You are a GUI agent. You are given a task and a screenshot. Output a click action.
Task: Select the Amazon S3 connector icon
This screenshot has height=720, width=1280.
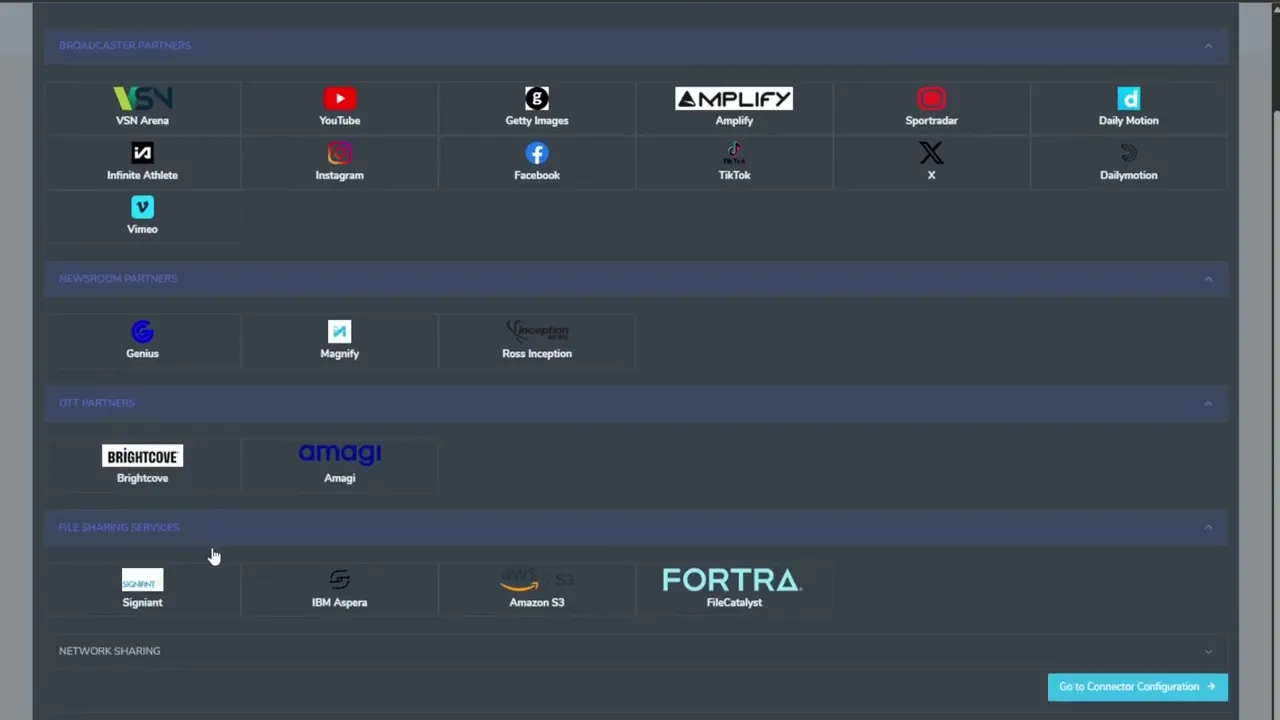pyautogui.click(x=537, y=580)
